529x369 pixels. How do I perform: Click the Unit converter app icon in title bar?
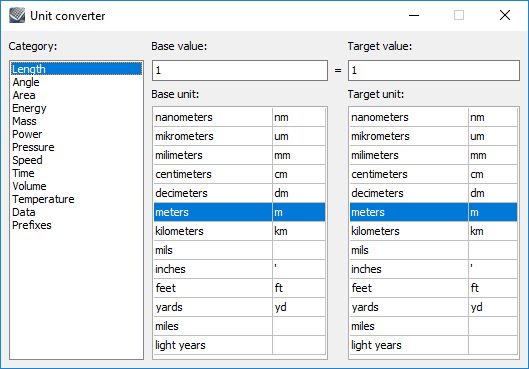pyautogui.click(x=17, y=16)
